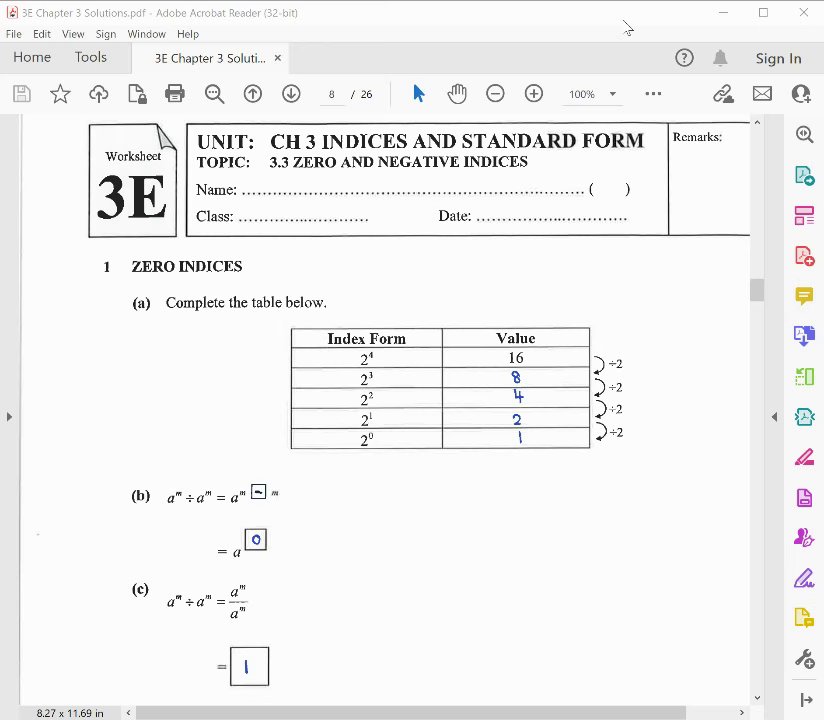Zoom out with the minus icon
This screenshot has height=720, width=824.
pos(495,94)
